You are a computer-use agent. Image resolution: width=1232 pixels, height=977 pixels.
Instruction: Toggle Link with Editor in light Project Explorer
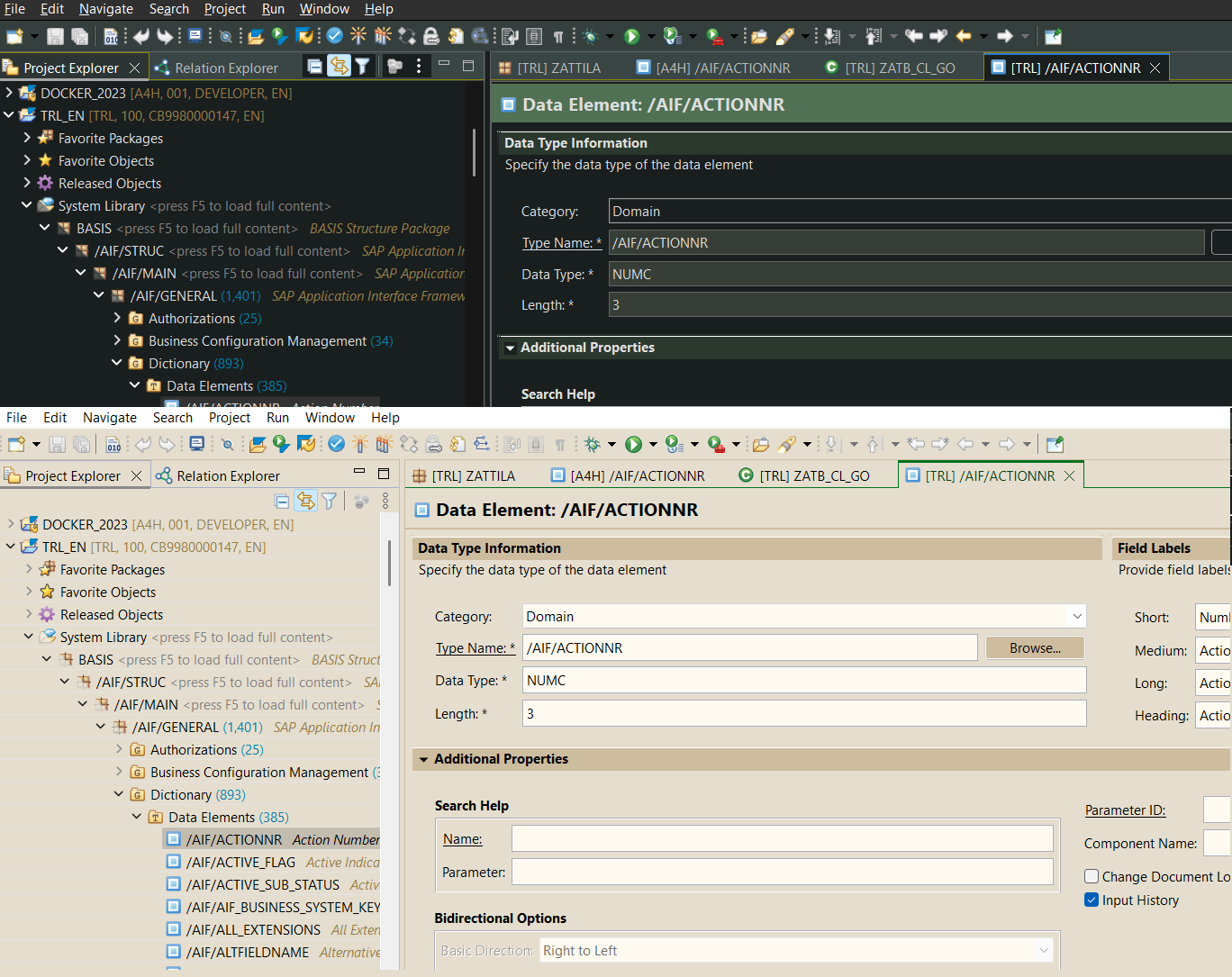click(306, 502)
